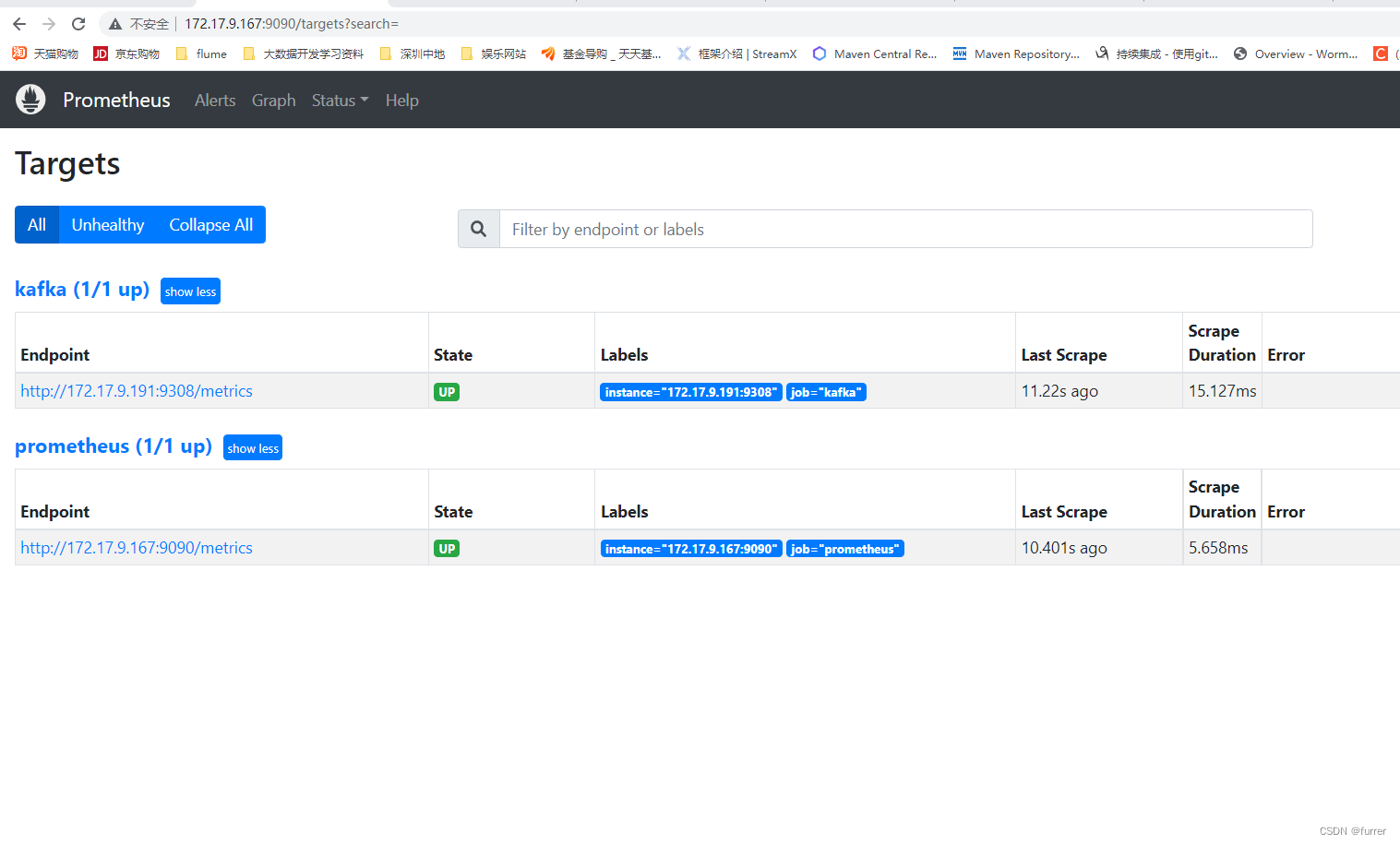The width and height of the screenshot is (1400, 844).
Task: Click the browser forward arrow
Action: (x=49, y=24)
